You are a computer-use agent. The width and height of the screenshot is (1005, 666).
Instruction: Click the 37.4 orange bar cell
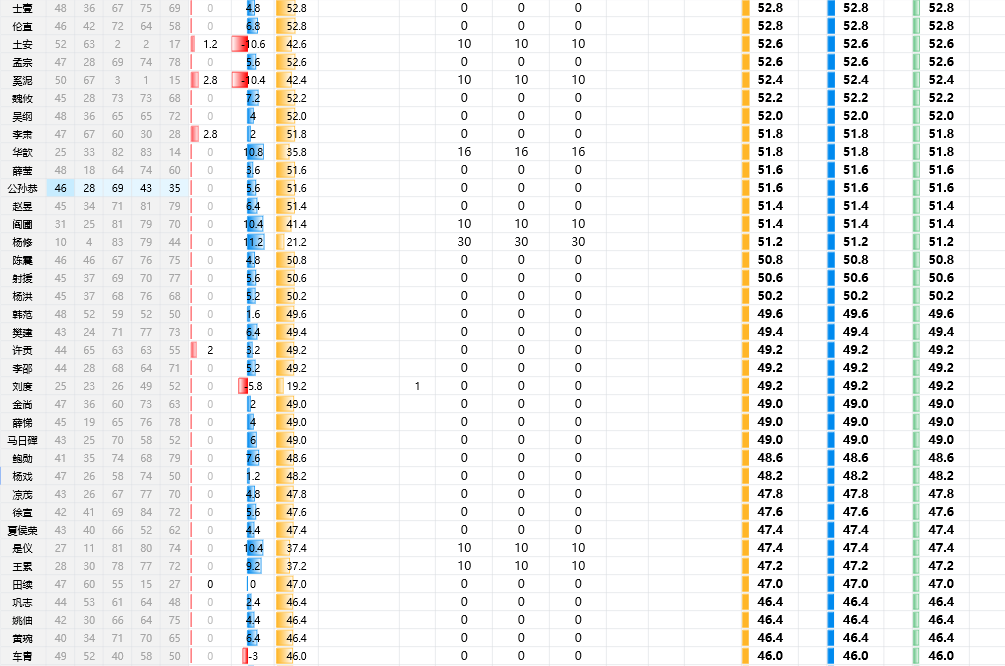pos(296,549)
